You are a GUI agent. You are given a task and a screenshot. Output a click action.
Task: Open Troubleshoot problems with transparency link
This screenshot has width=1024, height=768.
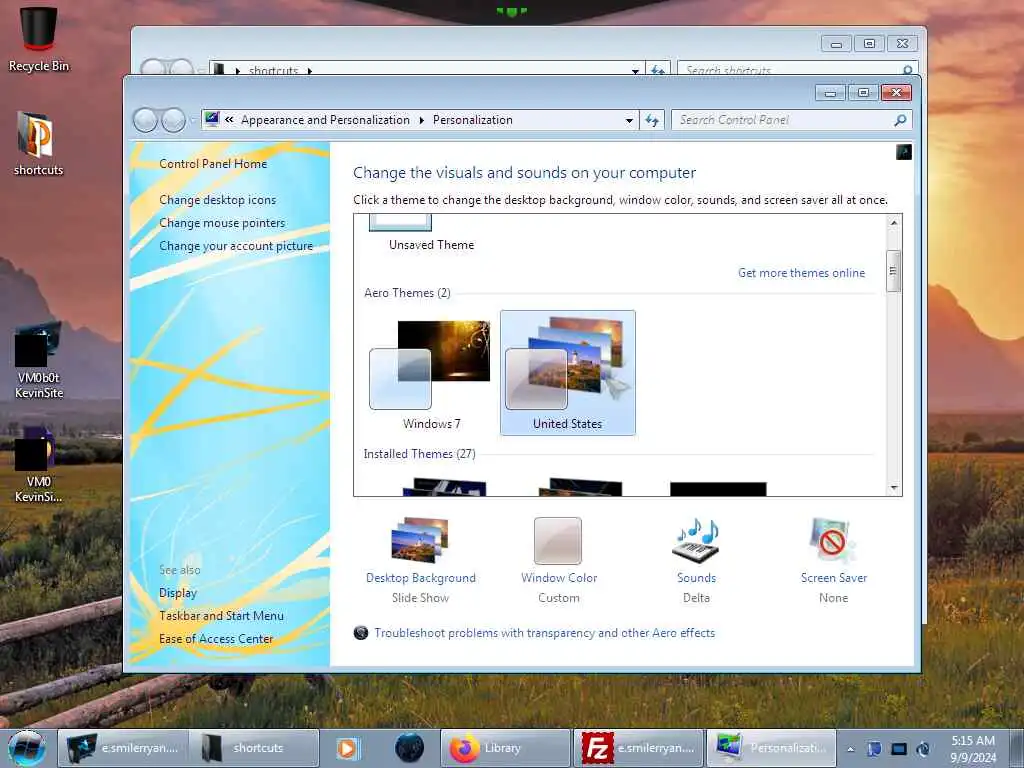pyautogui.click(x=545, y=633)
